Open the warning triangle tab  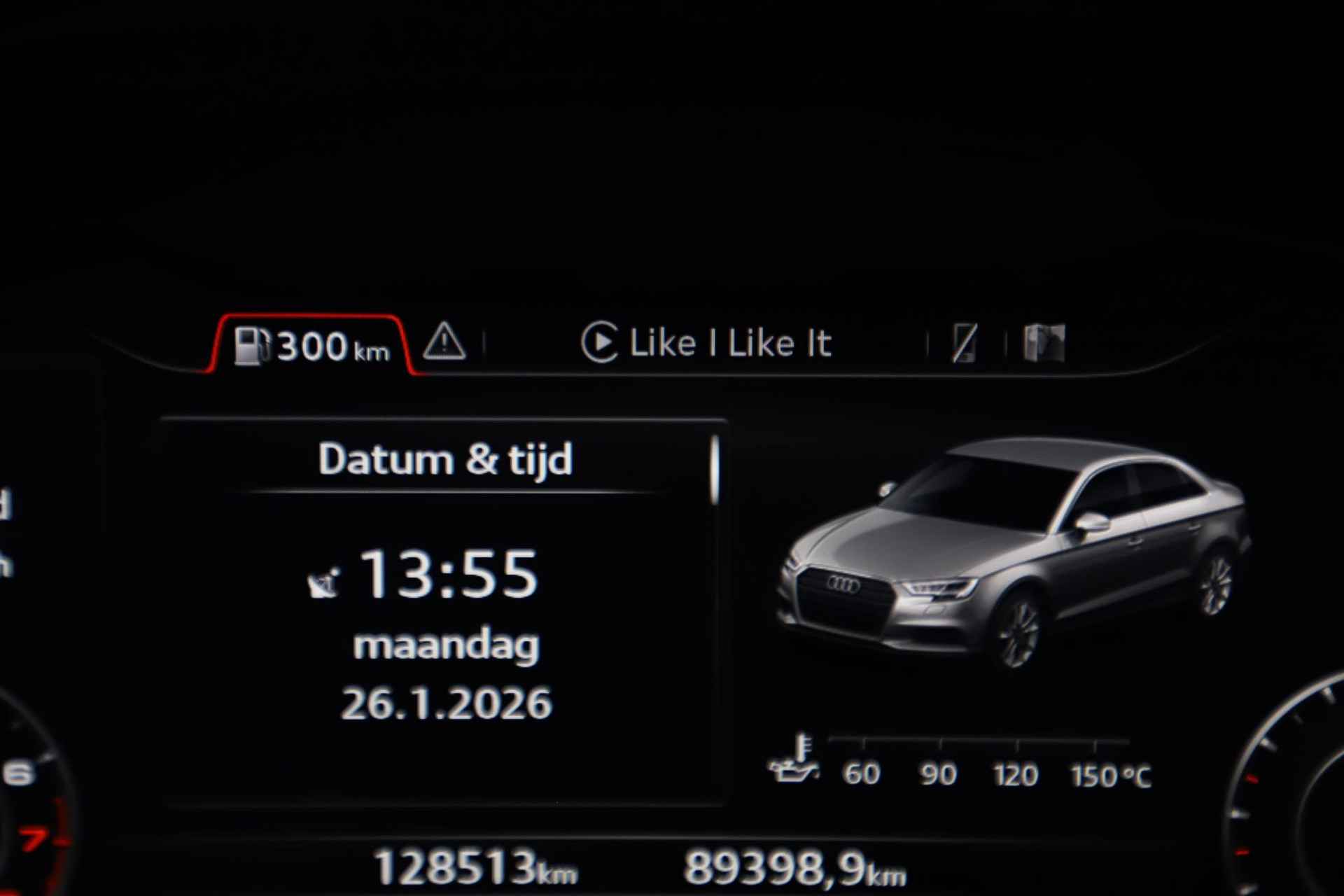[444, 341]
